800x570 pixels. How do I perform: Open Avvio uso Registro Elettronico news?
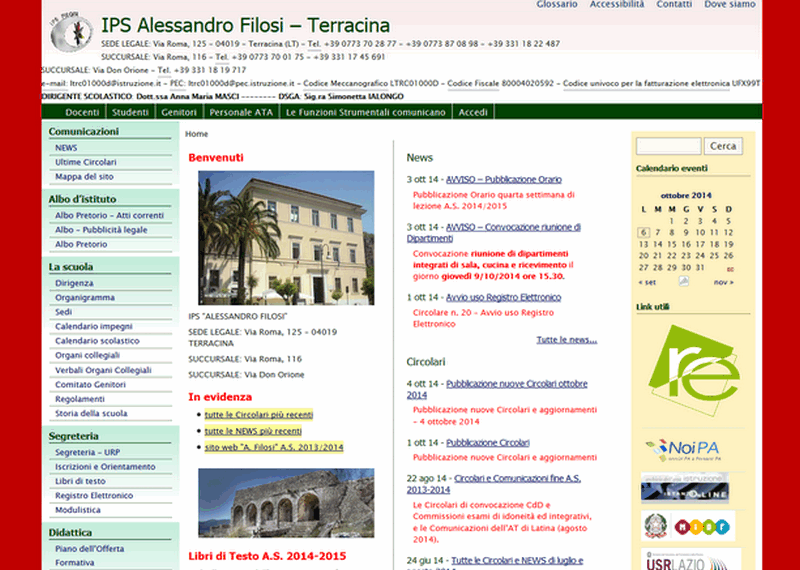(504, 298)
